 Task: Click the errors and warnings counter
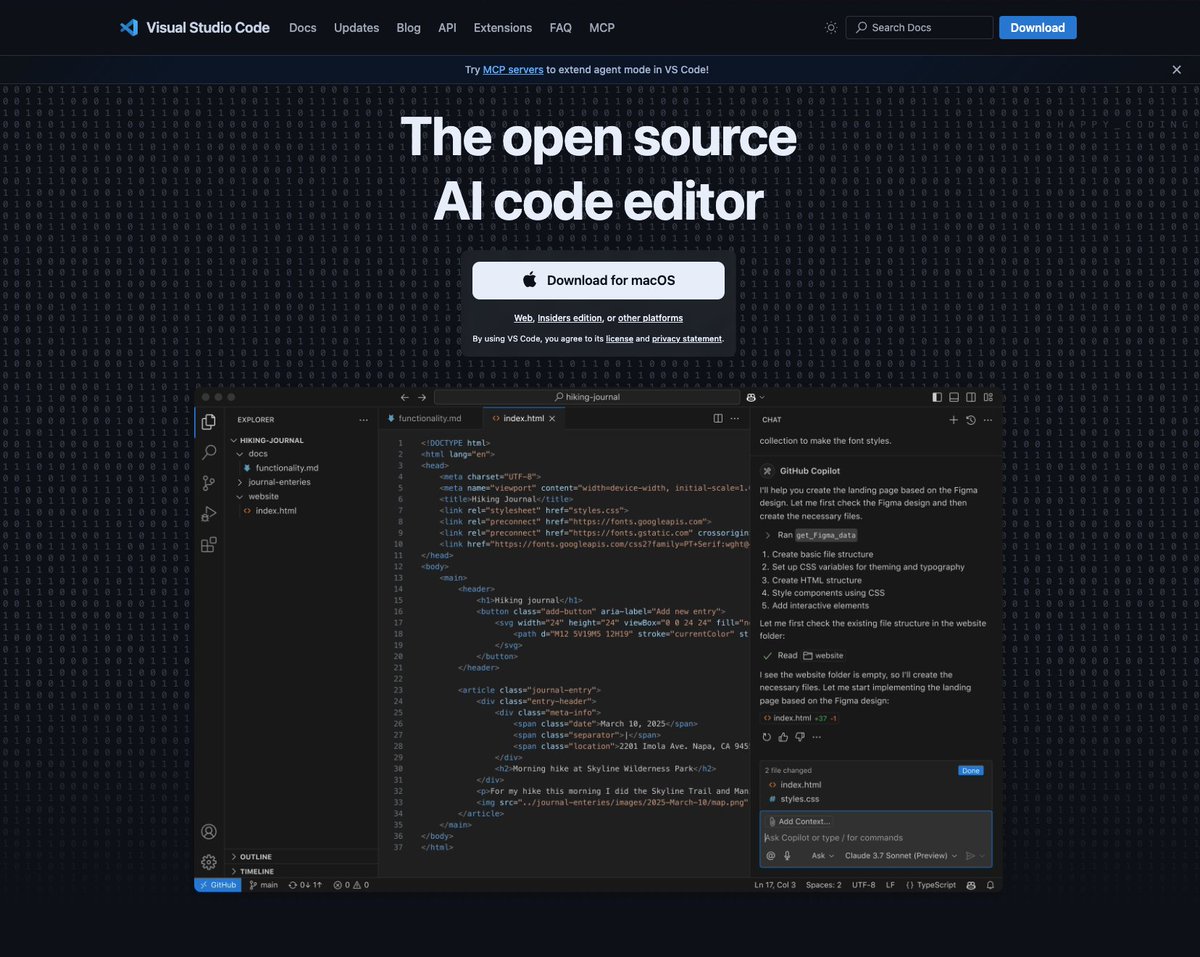tap(351, 885)
